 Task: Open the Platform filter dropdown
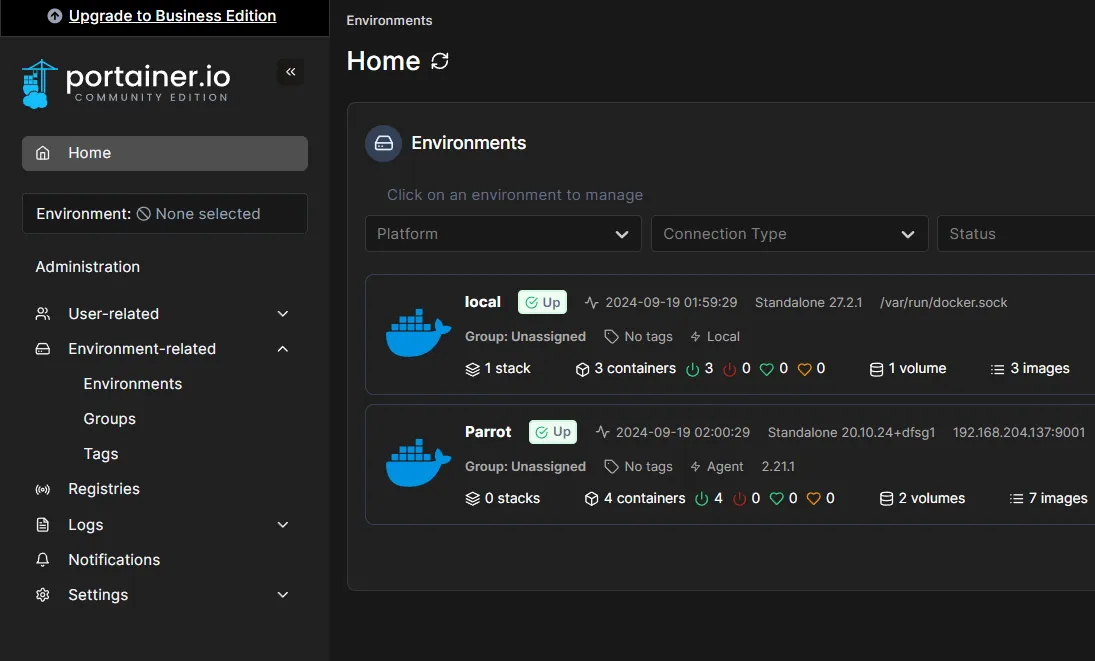click(x=503, y=234)
